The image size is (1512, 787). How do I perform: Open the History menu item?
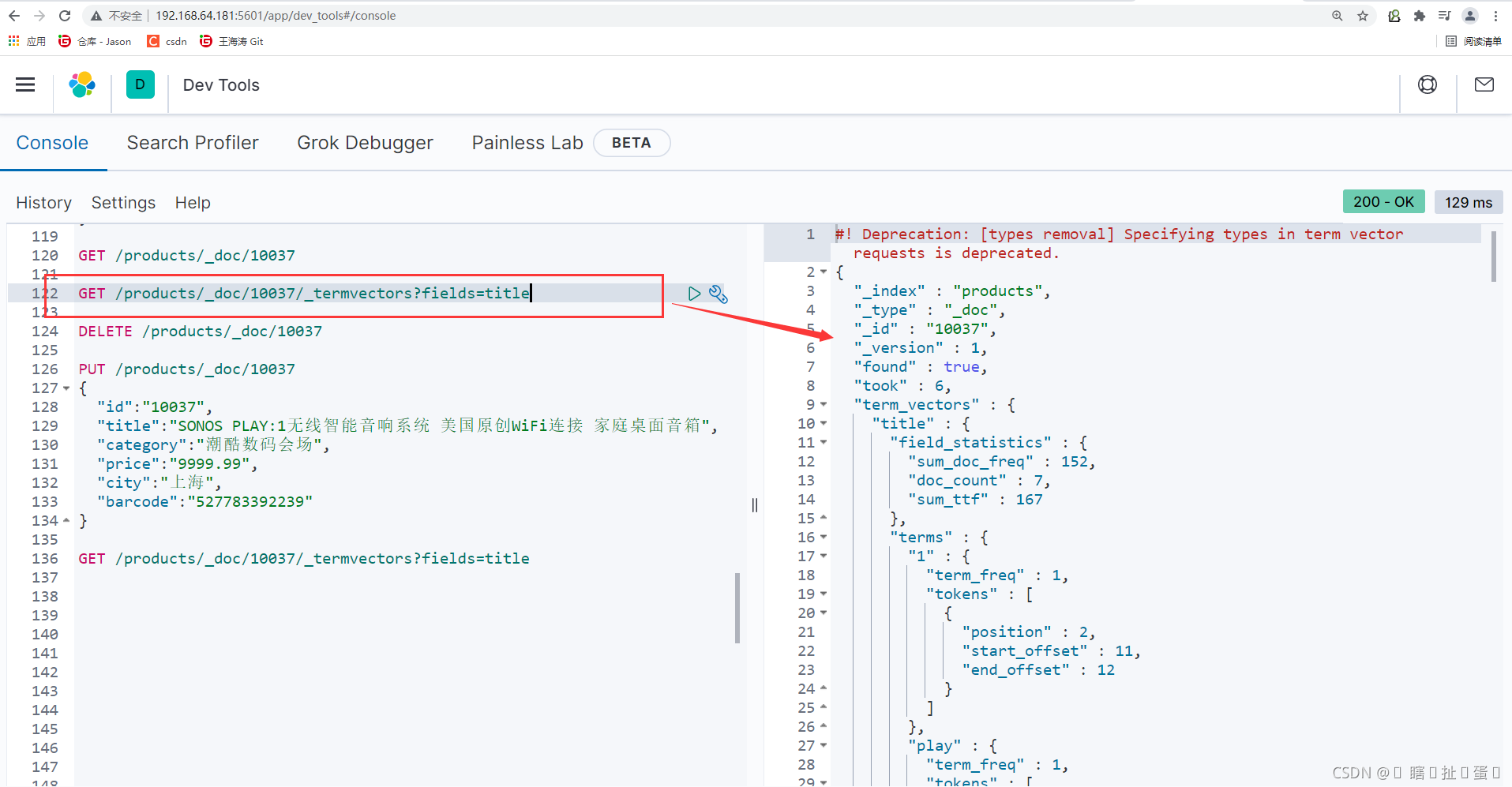point(43,203)
